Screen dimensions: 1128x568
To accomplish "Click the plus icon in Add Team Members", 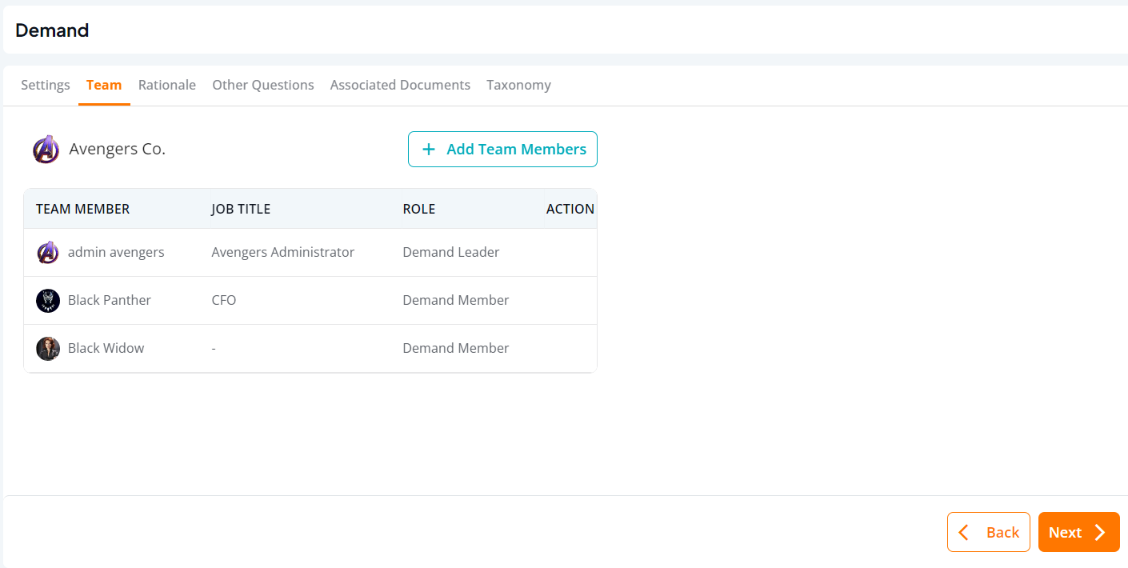I will (x=428, y=149).
